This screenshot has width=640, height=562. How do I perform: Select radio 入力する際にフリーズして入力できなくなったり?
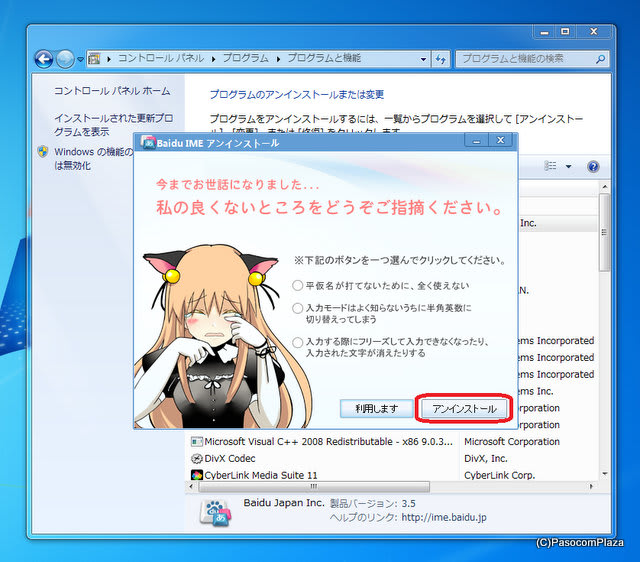click(298, 342)
